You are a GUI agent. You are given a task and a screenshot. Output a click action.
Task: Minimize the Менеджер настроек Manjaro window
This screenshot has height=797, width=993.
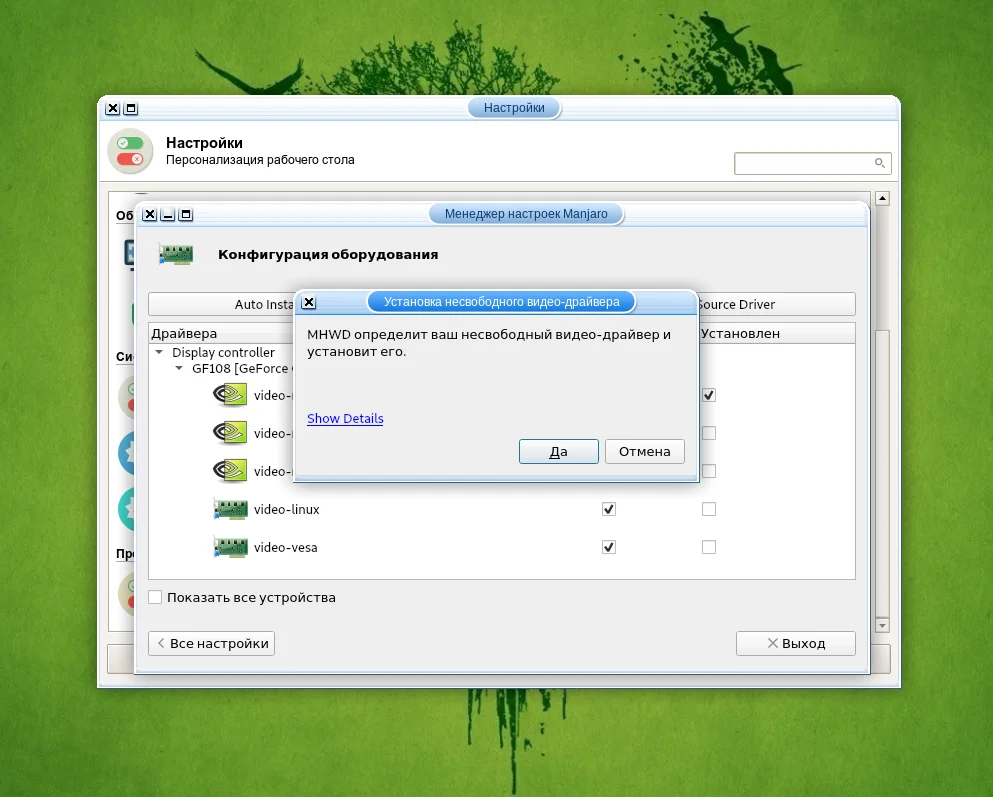point(168,215)
